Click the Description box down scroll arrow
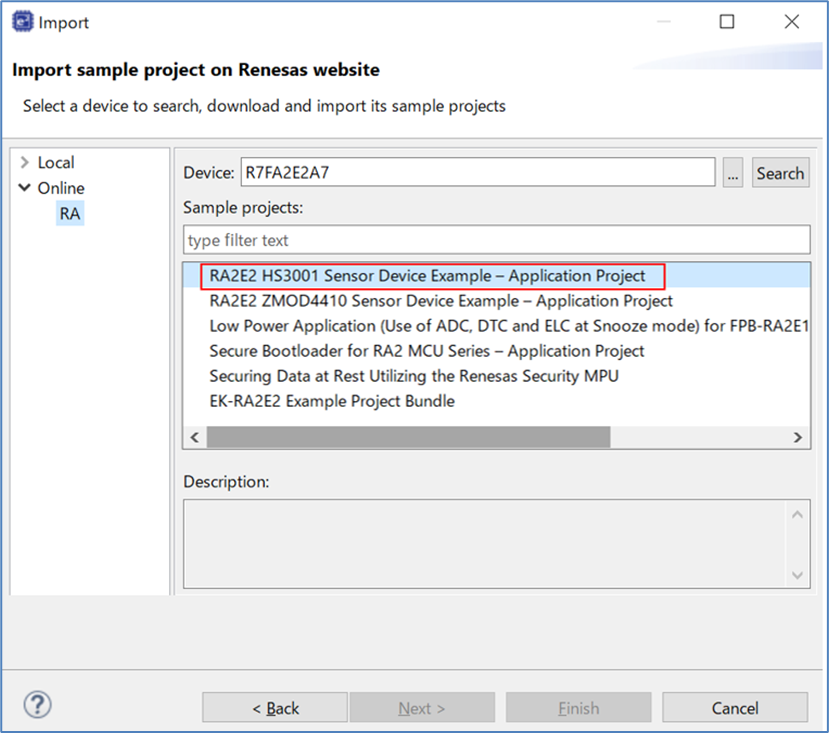The height and width of the screenshot is (733, 829). 797,575
